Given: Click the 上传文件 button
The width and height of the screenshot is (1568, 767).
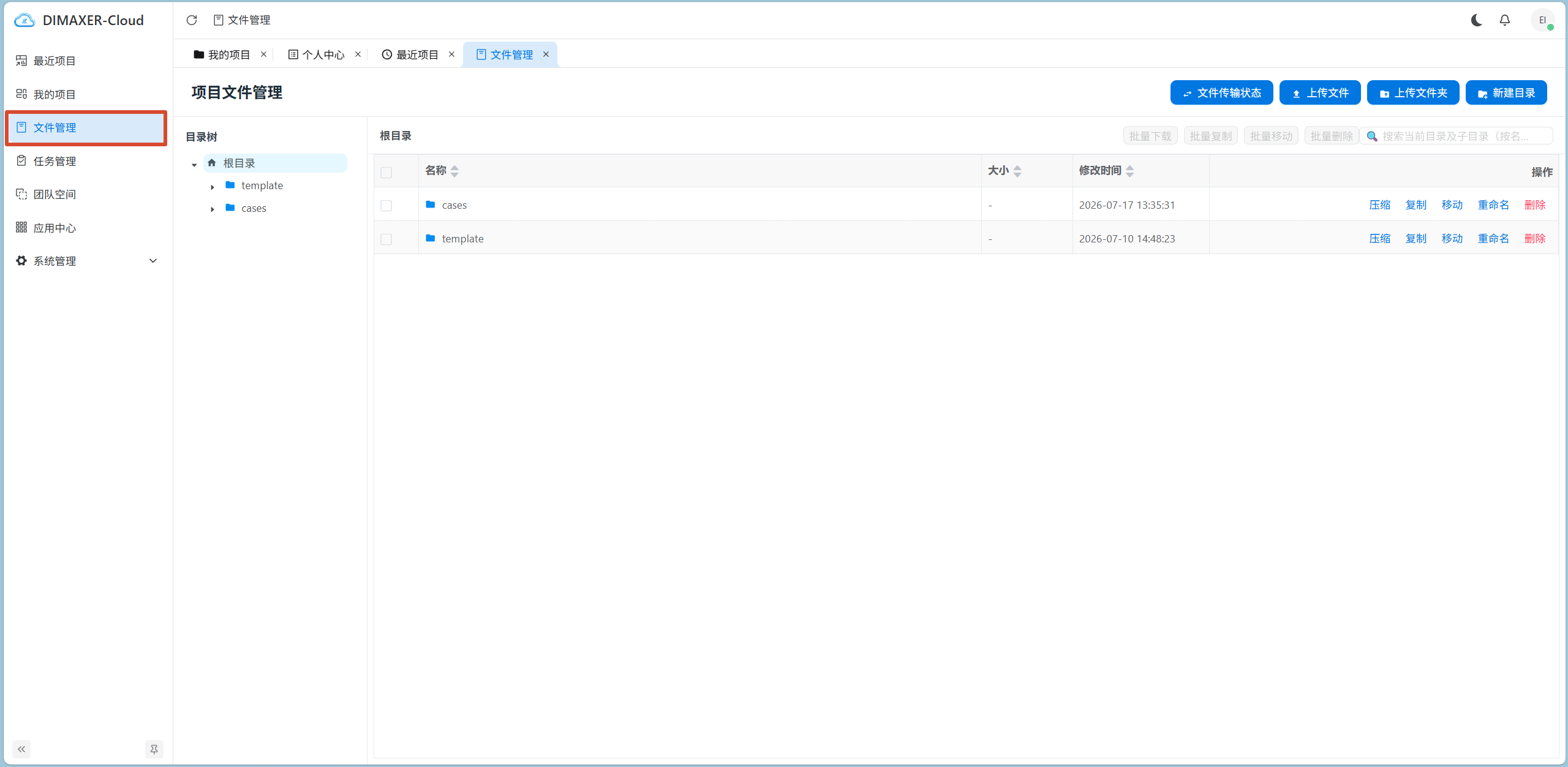Looking at the screenshot, I should pos(1320,92).
